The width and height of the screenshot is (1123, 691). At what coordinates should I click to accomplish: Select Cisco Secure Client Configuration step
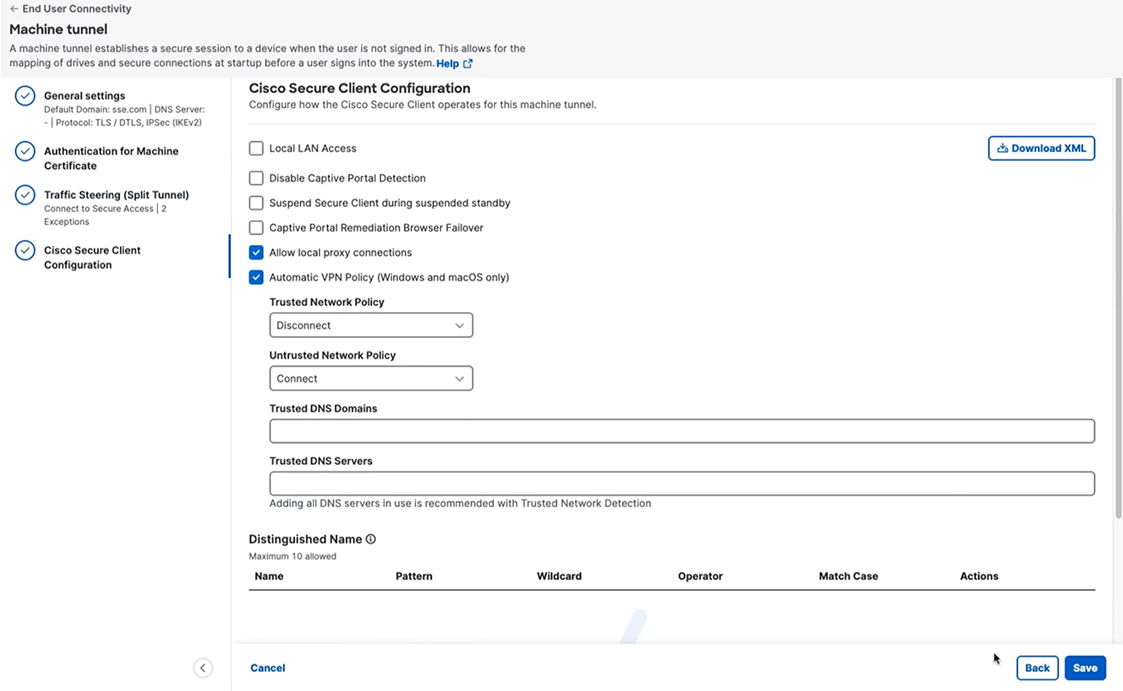pos(92,258)
